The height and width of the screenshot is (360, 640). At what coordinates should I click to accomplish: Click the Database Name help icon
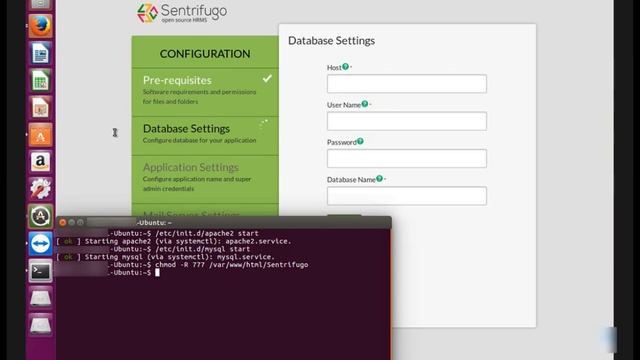pyautogui.click(x=379, y=178)
